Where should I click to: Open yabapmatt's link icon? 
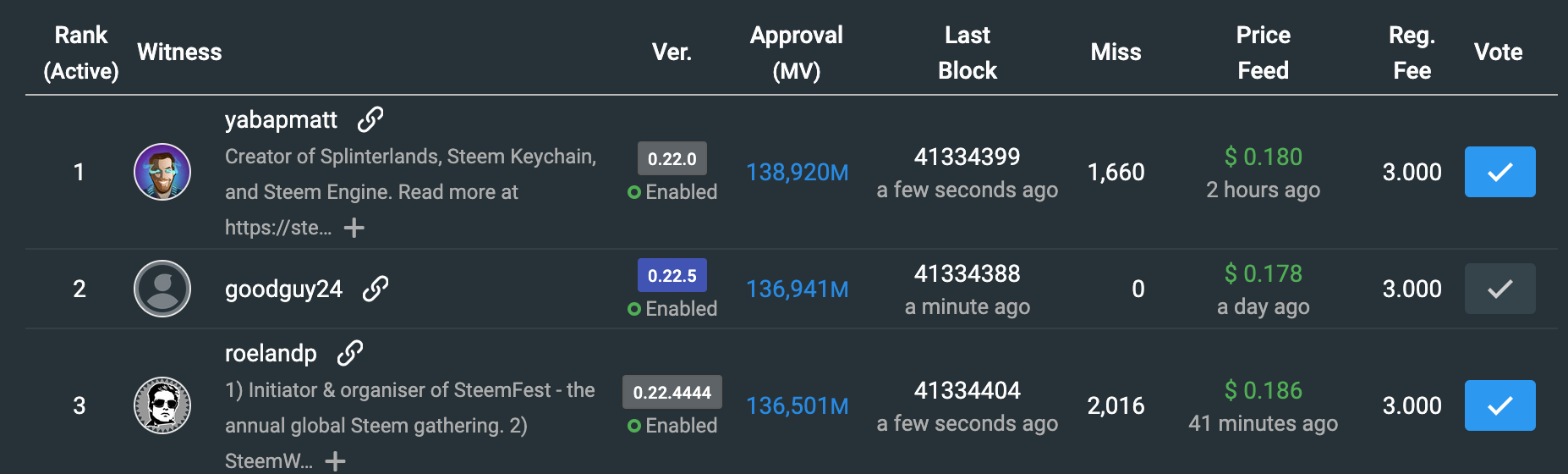(370, 120)
